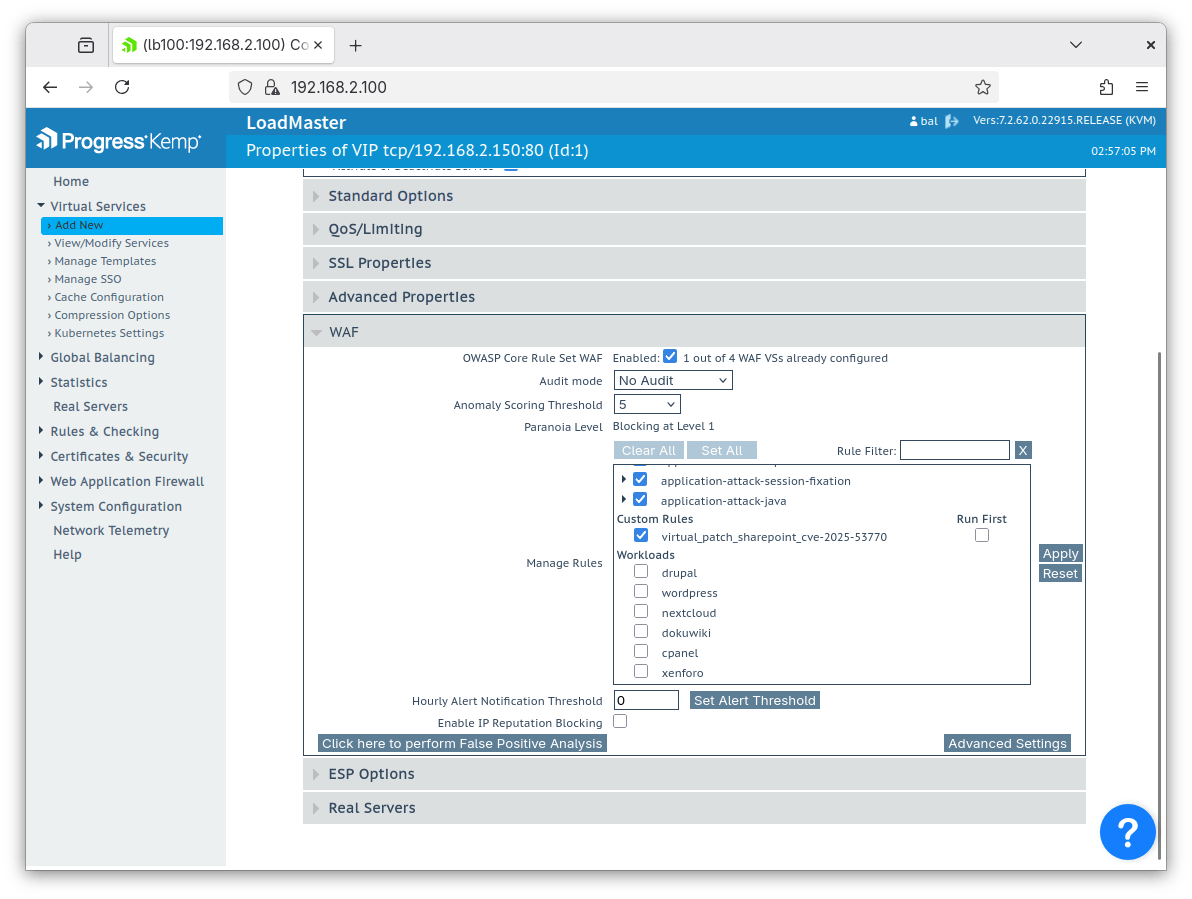Screen dimensions: 1192x899
Task: Expand Web Application Firewall menu
Action: coord(127,482)
